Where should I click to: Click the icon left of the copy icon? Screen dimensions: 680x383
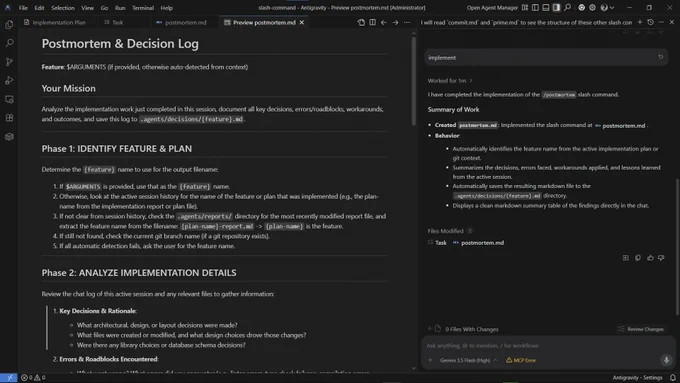(x=625, y=258)
